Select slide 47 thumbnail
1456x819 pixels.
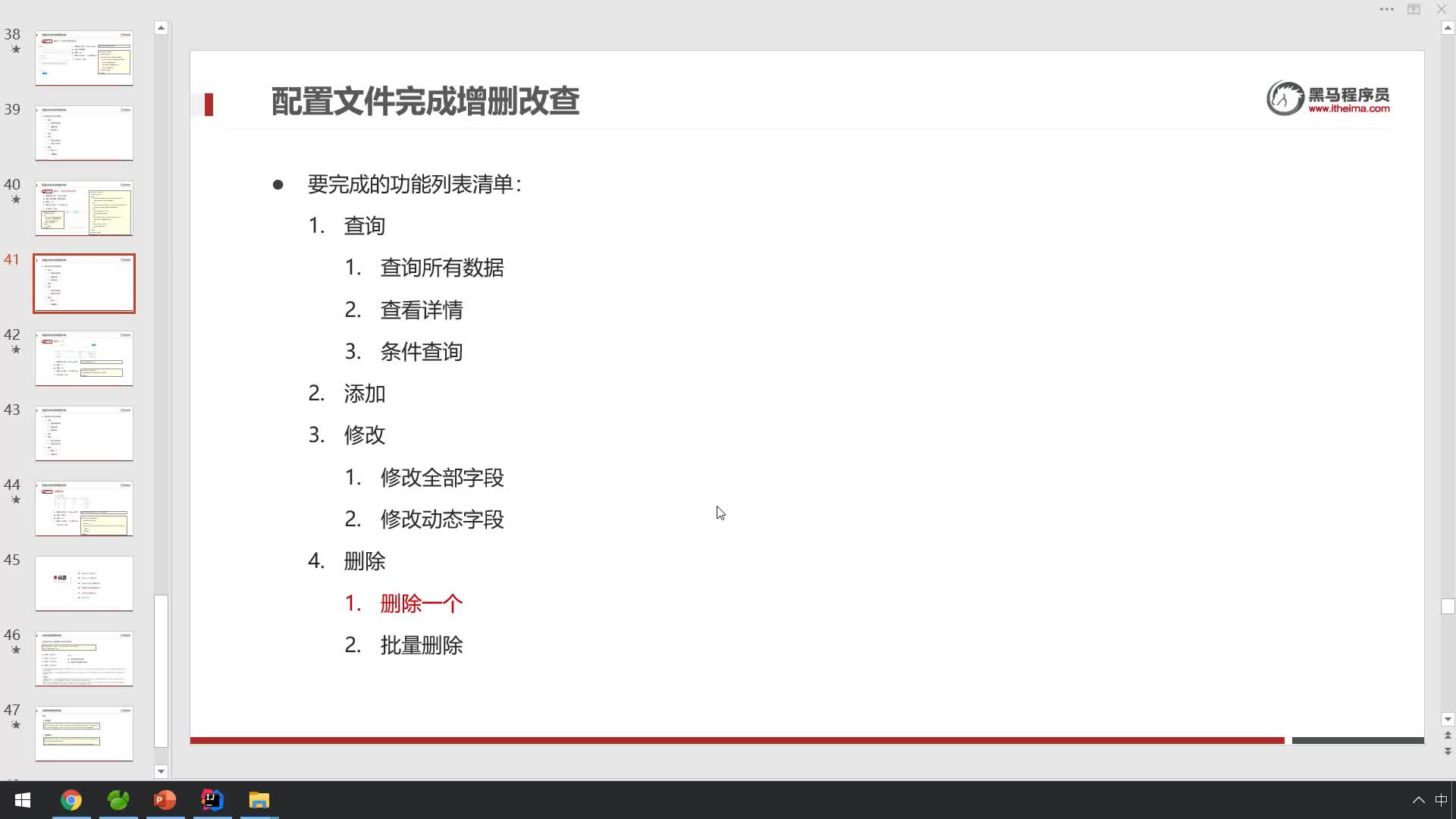(84, 733)
